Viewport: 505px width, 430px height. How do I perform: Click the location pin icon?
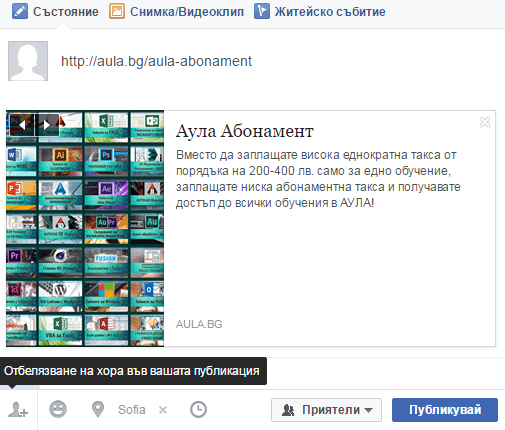[98, 410]
